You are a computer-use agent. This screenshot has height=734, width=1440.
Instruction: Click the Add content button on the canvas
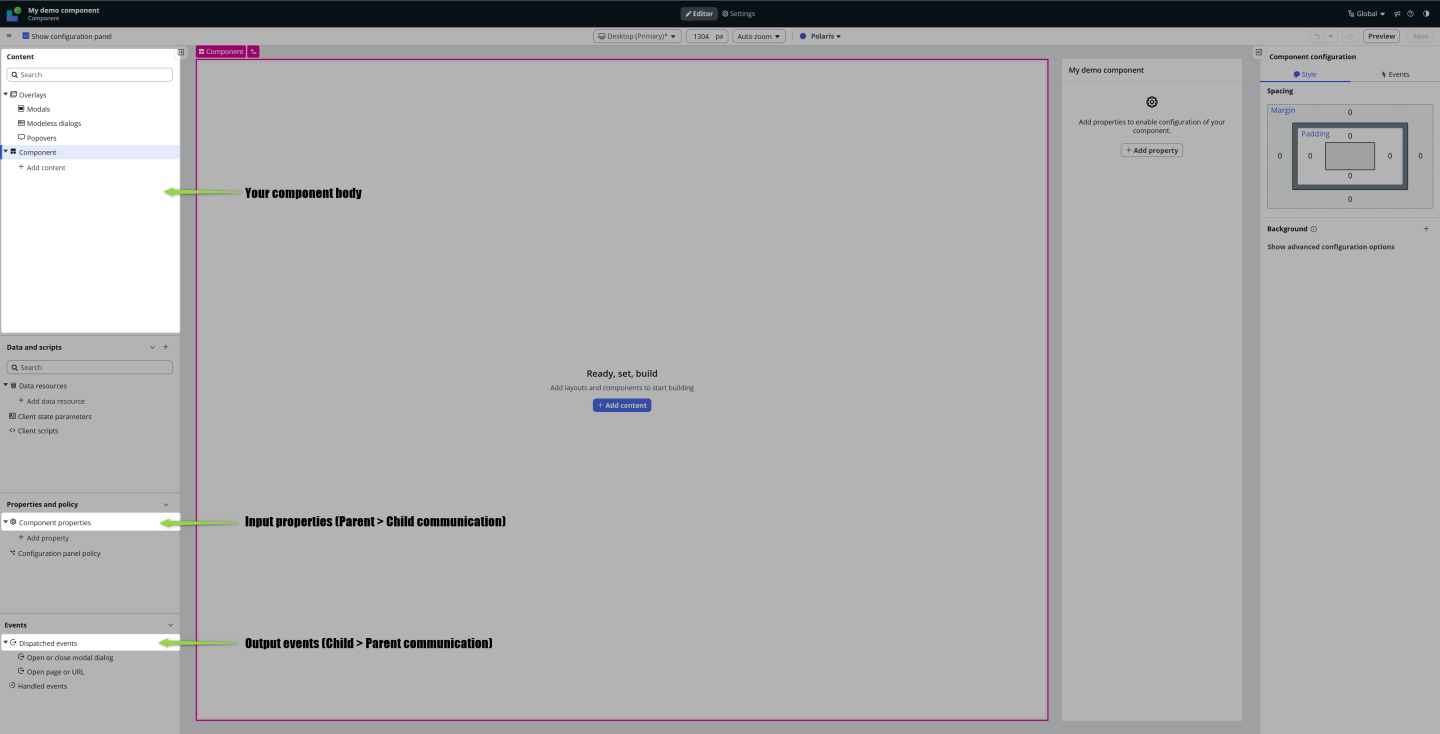(621, 405)
